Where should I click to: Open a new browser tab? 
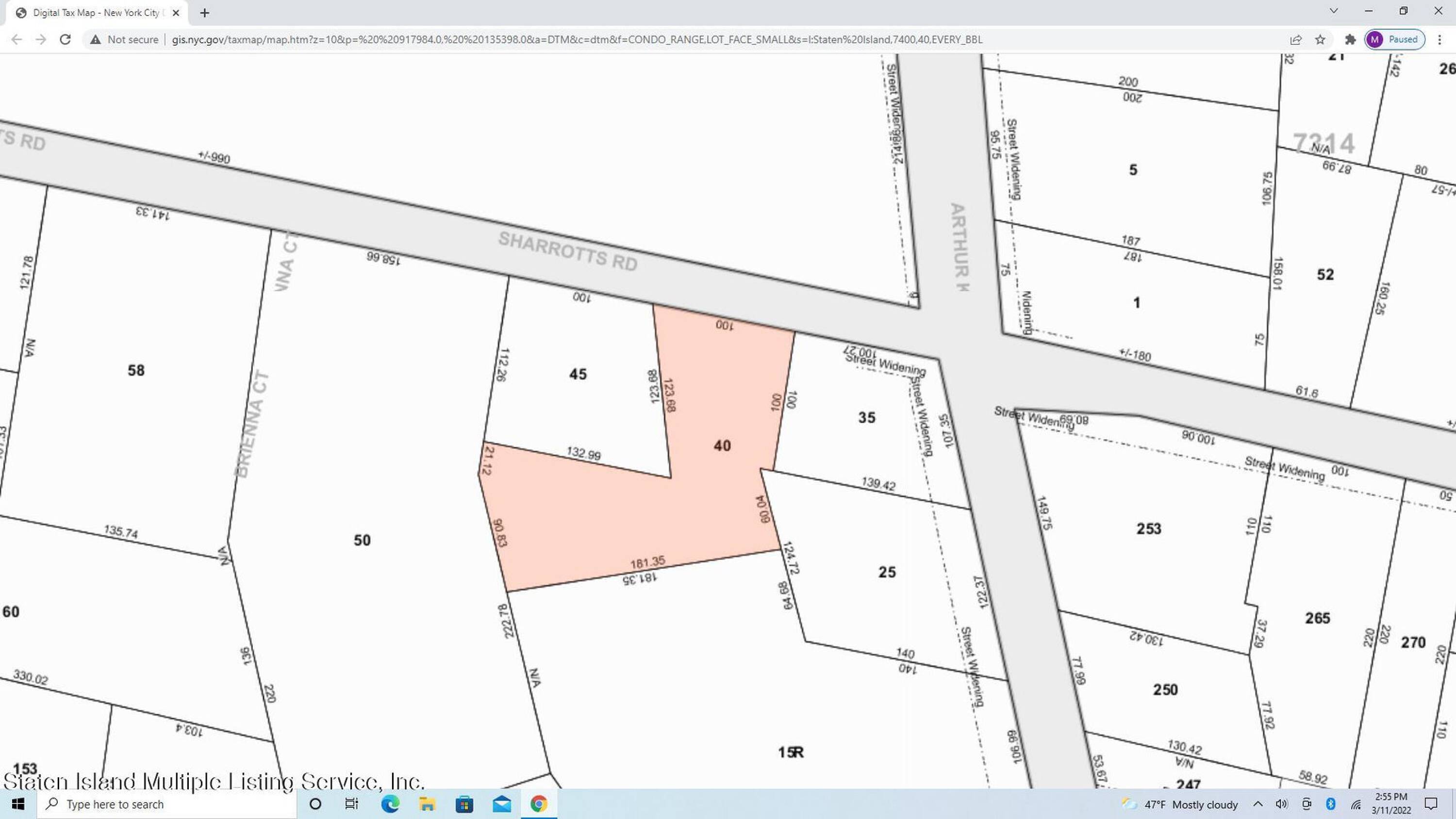pyautogui.click(x=205, y=13)
